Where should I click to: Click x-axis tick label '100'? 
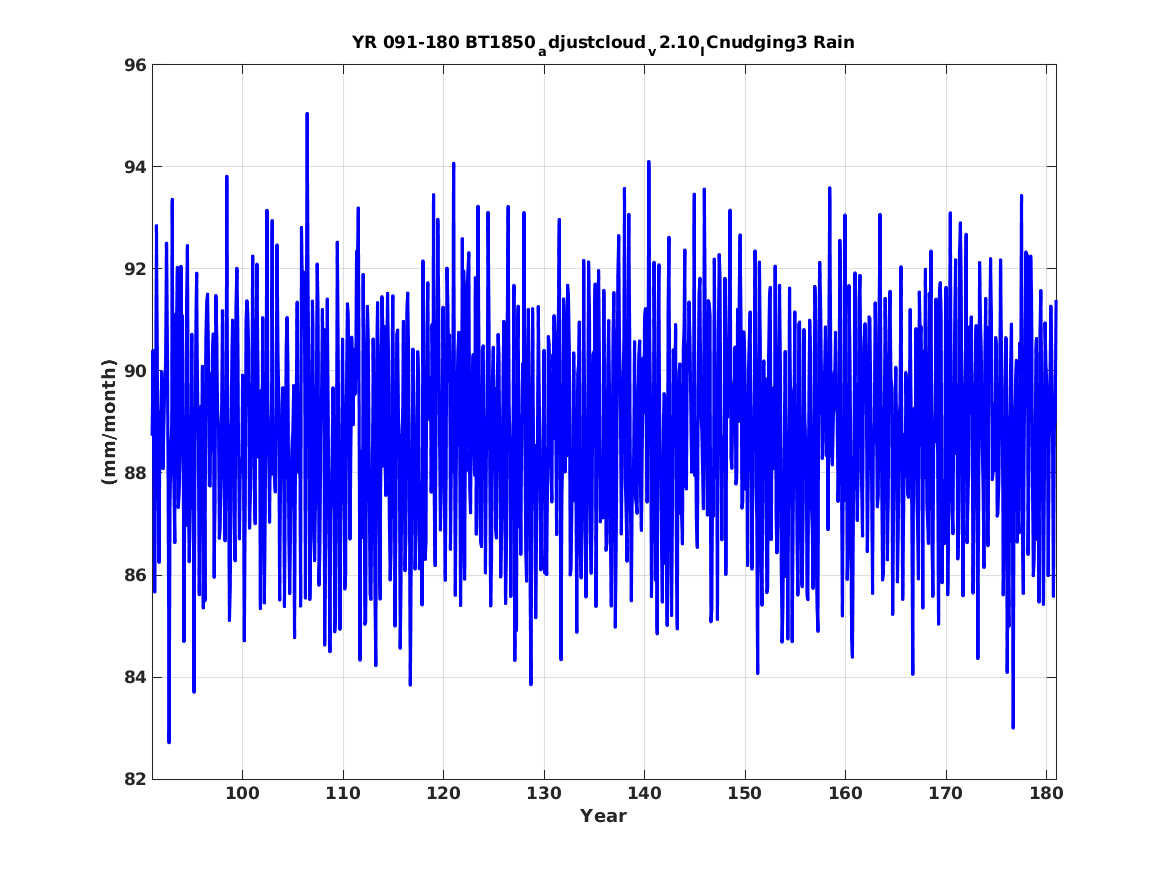pyautogui.click(x=242, y=793)
